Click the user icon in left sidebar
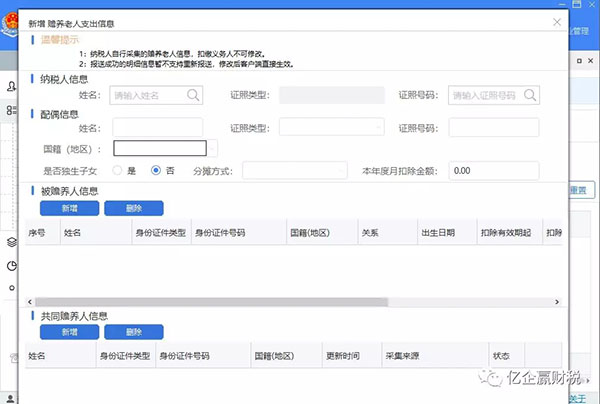Viewport: 600px width, 404px height. point(11,86)
